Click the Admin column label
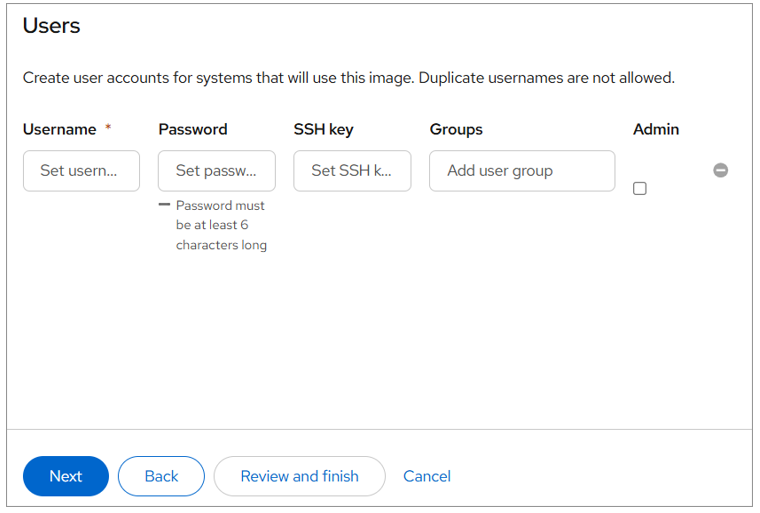 (x=655, y=129)
